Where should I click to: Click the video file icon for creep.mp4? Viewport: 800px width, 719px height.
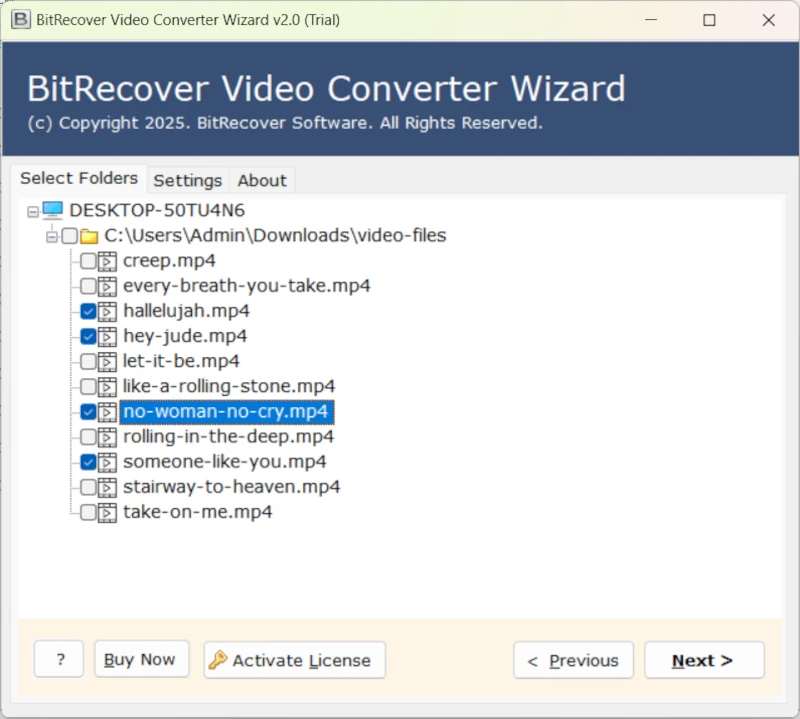pos(107,261)
